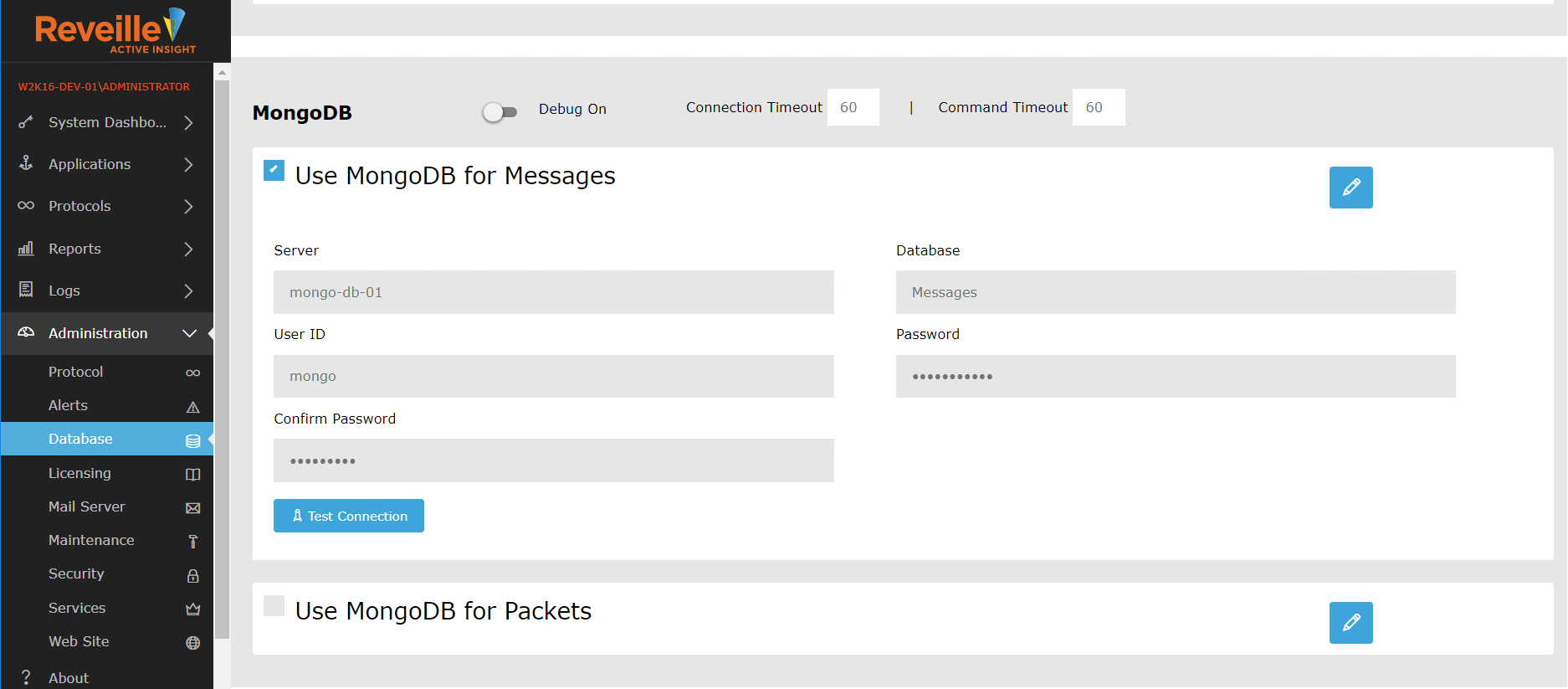This screenshot has width=1568, height=689.
Task: Click the envelope icon beside Mail Server
Action: (192, 508)
